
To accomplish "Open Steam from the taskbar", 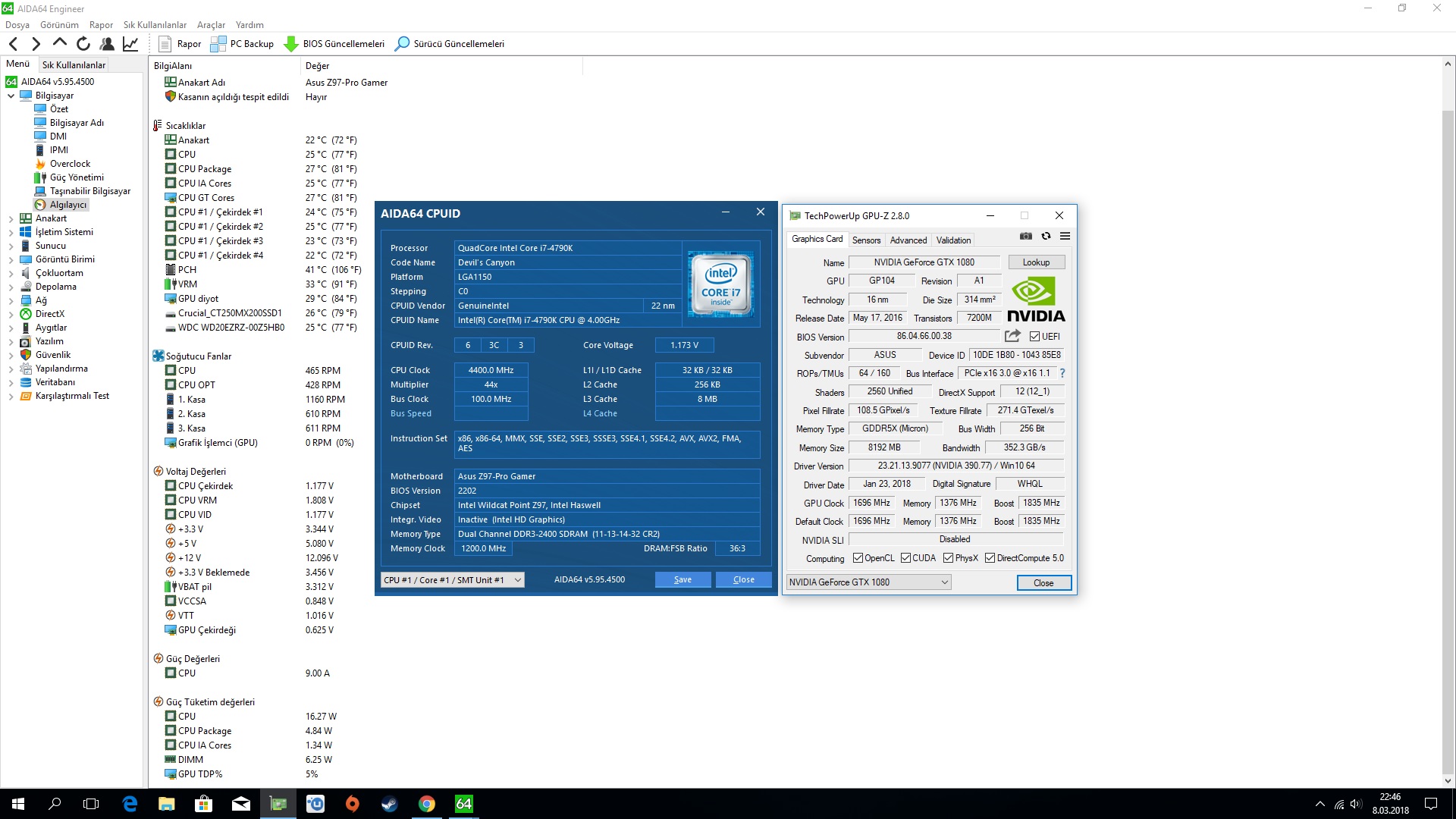I will click(x=390, y=804).
